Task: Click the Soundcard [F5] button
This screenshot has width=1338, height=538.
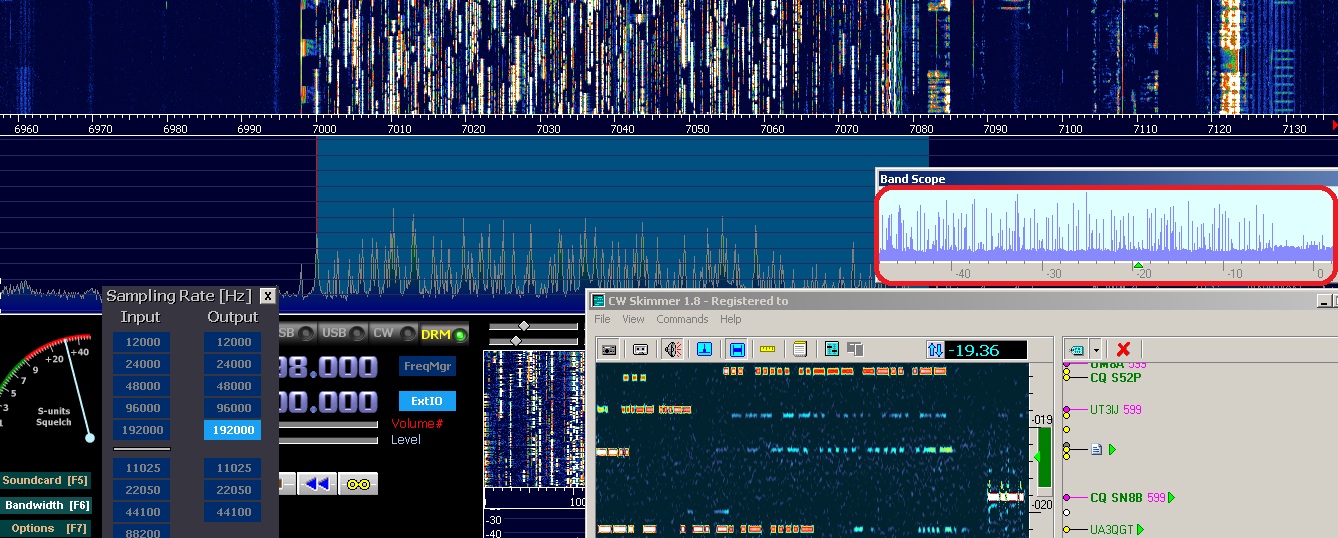Action: 45,480
